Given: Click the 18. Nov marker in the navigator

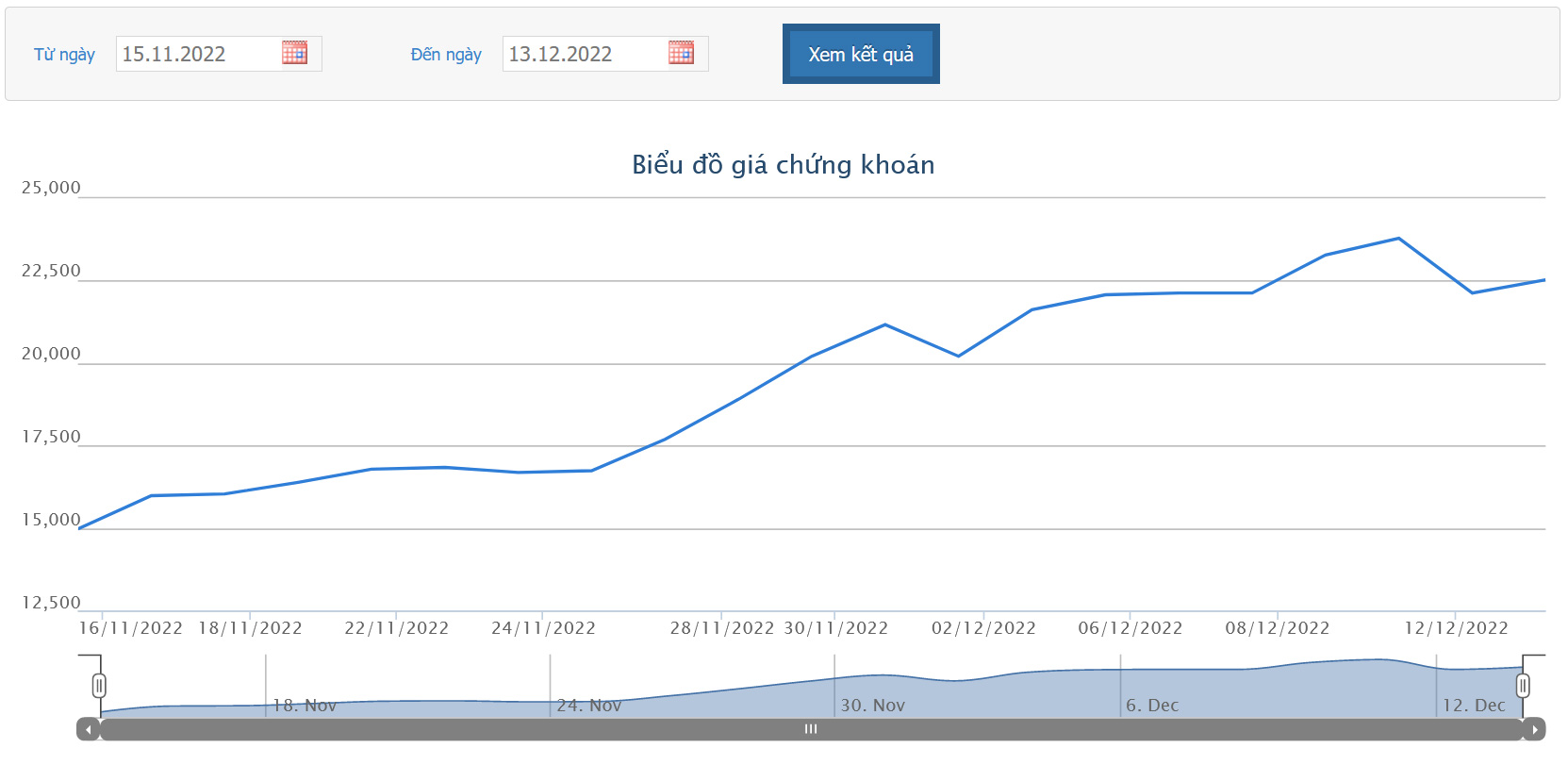Looking at the screenshot, I should [x=304, y=706].
